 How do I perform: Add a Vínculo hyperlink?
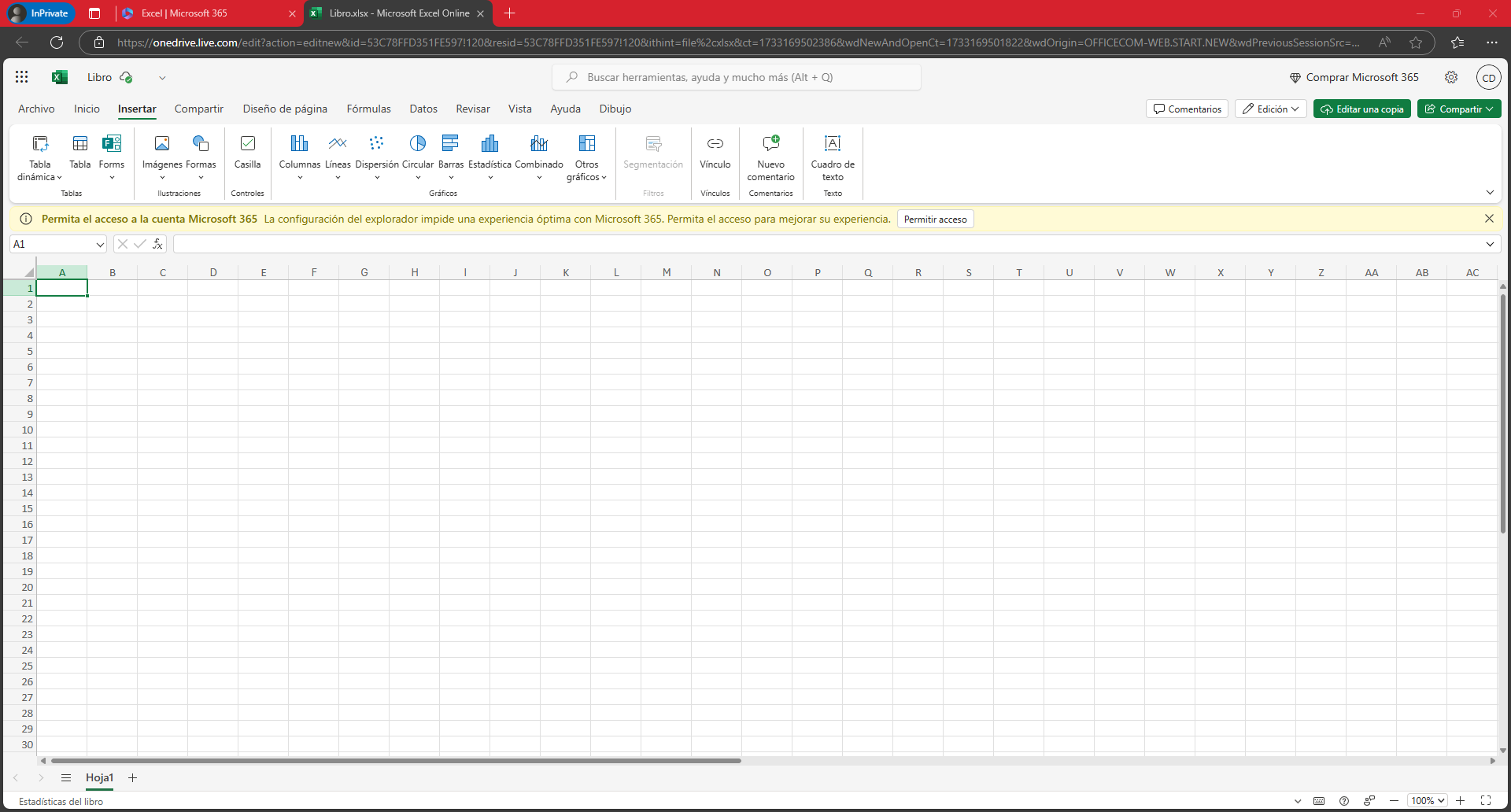point(715,151)
